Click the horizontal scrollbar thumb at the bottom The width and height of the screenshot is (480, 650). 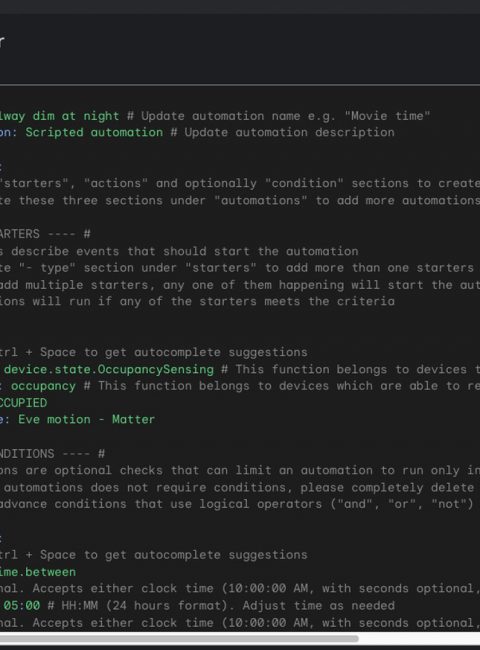(179, 638)
